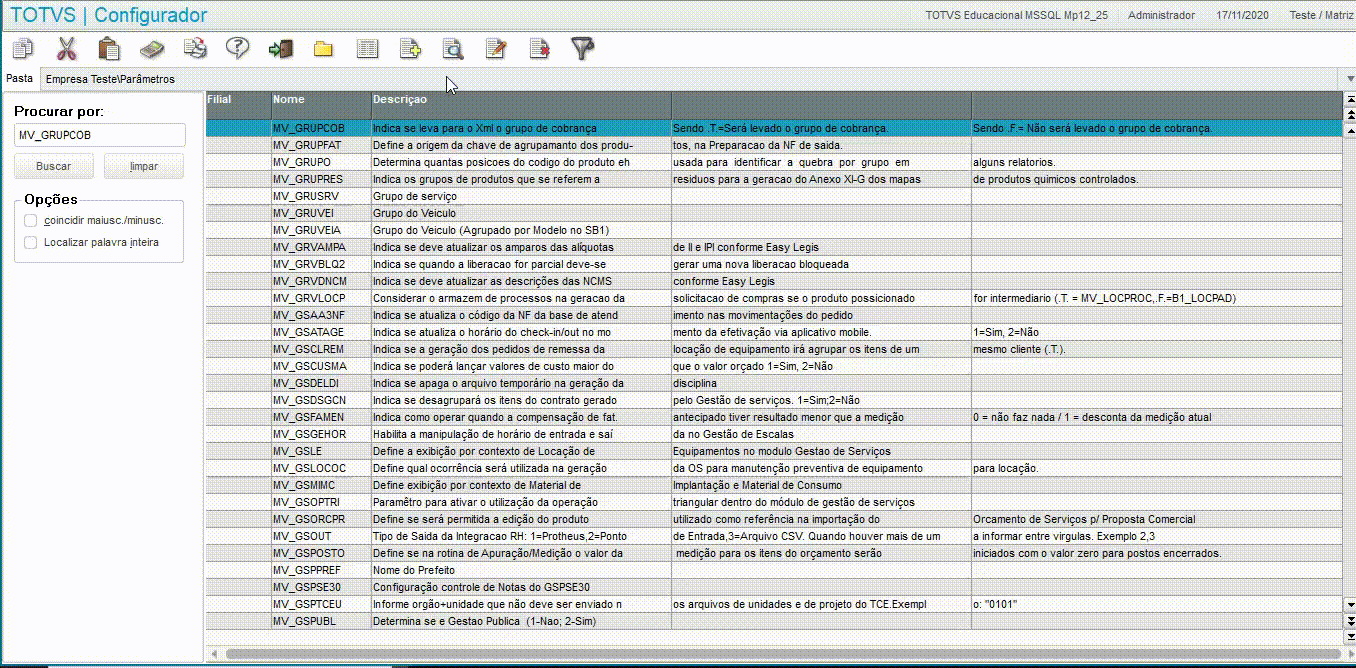Select the MV_GSLOCOC row
The image size is (1356, 668).
(773, 468)
